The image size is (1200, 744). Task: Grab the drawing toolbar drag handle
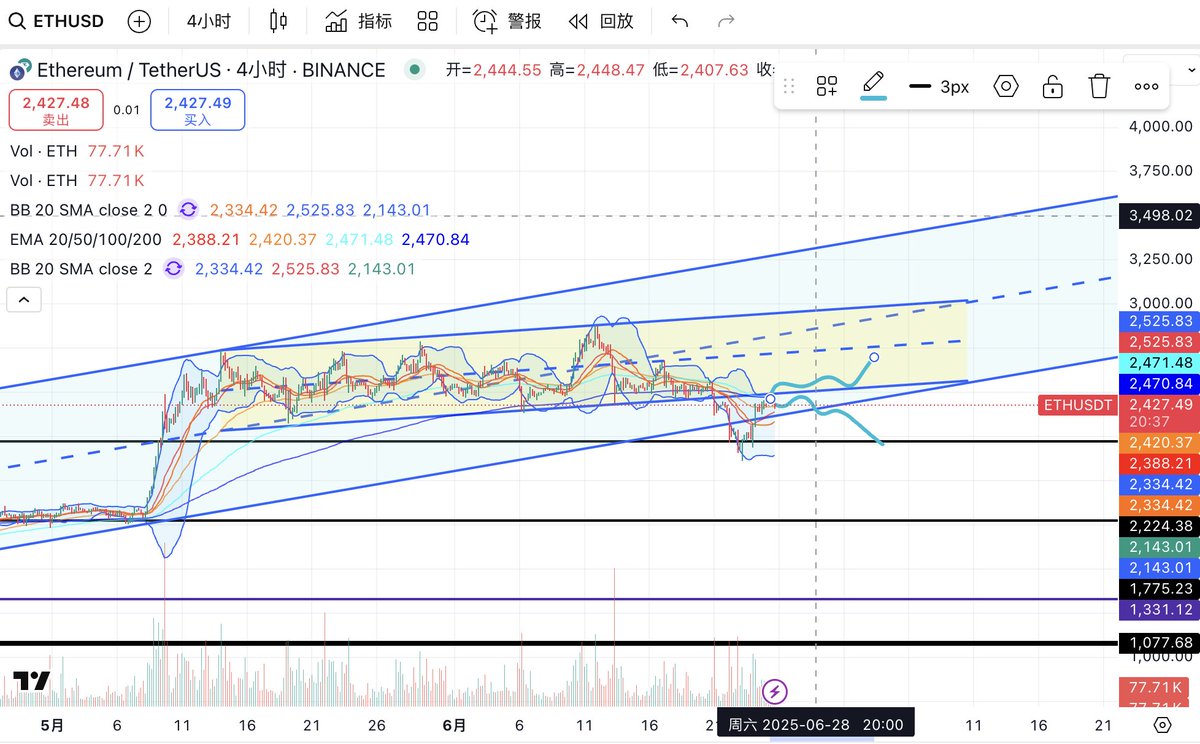pyautogui.click(x=789, y=86)
